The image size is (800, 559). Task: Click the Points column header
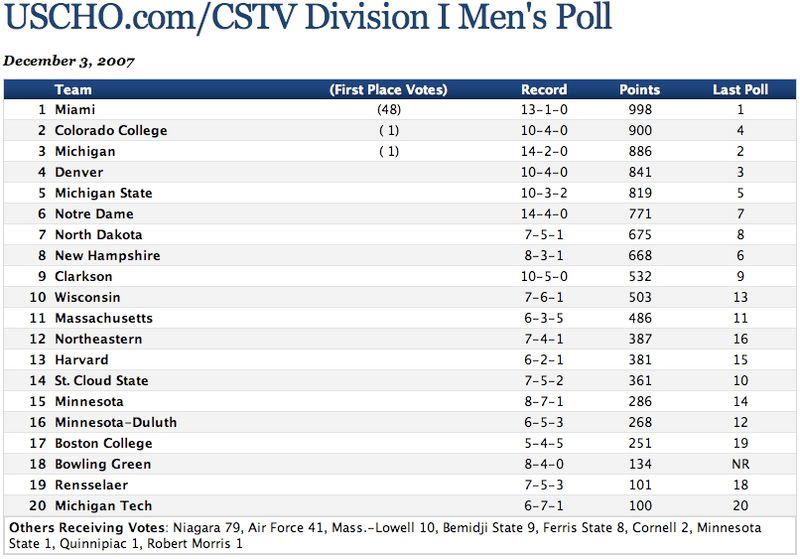(x=640, y=89)
